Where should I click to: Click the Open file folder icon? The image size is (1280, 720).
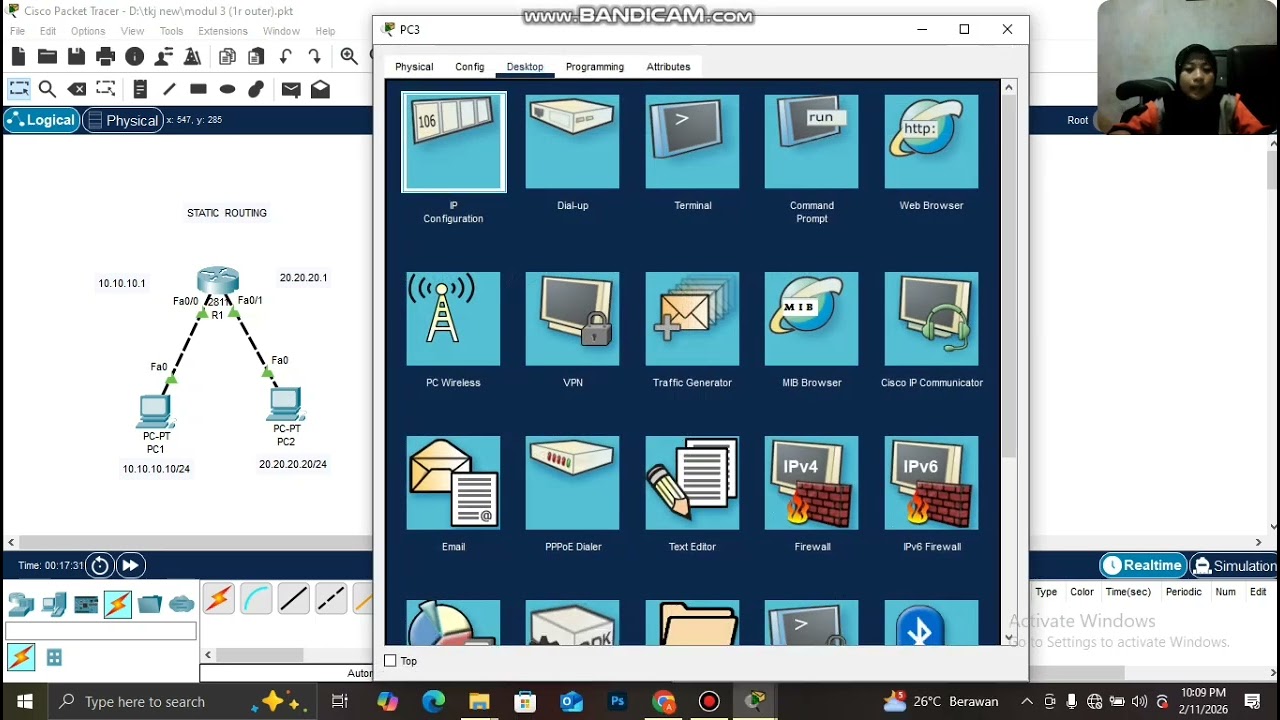[x=47, y=57]
